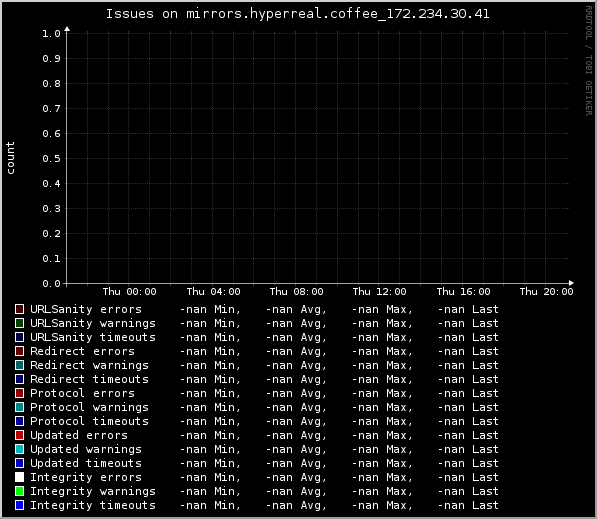Click the Redirect errors legend swatch
The image size is (597, 519).
tap(19, 351)
